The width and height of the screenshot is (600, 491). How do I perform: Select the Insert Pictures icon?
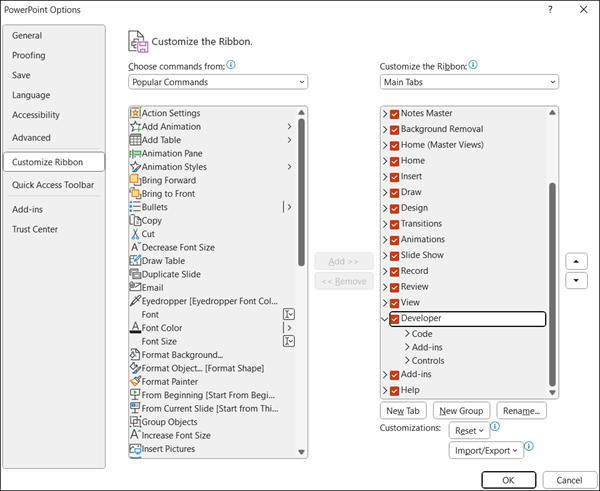(135, 449)
